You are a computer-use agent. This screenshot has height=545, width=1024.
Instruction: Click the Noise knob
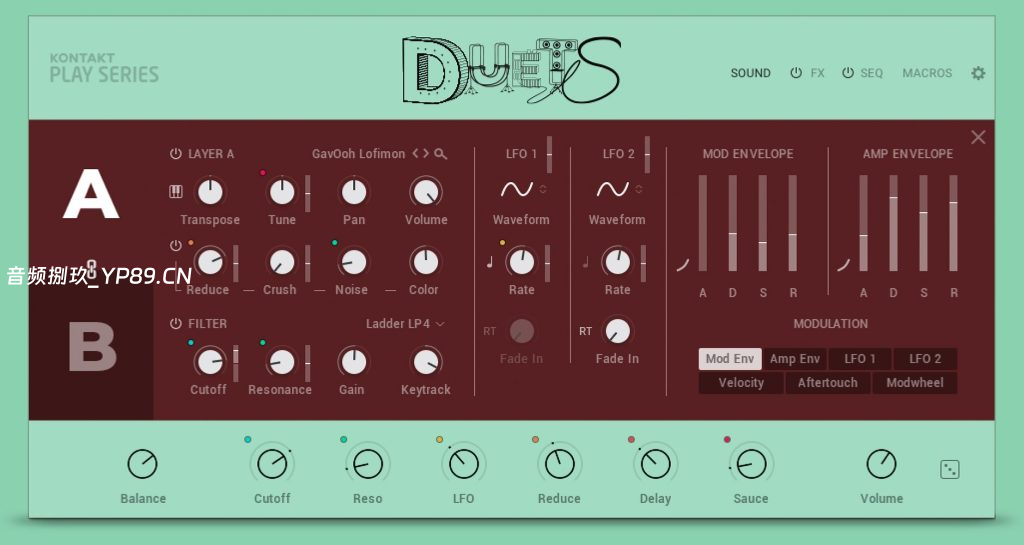(x=354, y=262)
